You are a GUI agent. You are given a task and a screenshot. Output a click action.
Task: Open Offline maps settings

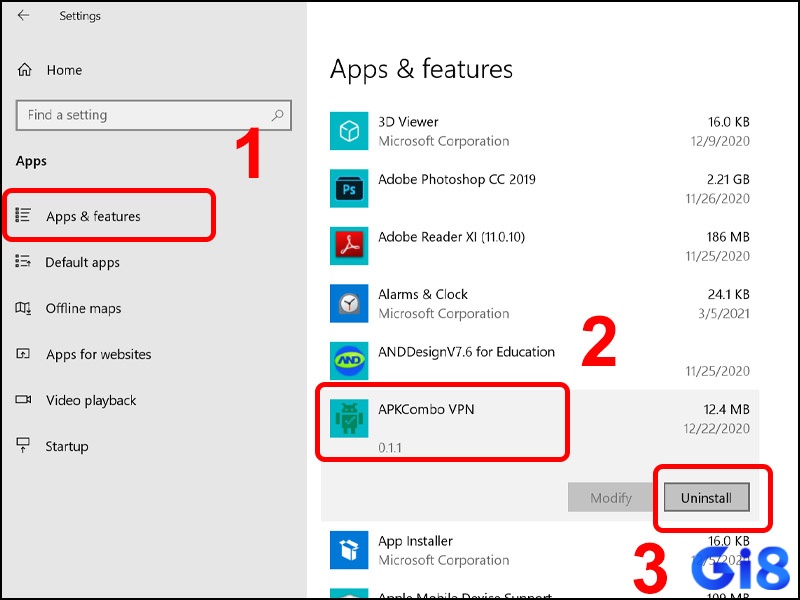[x=84, y=309]
